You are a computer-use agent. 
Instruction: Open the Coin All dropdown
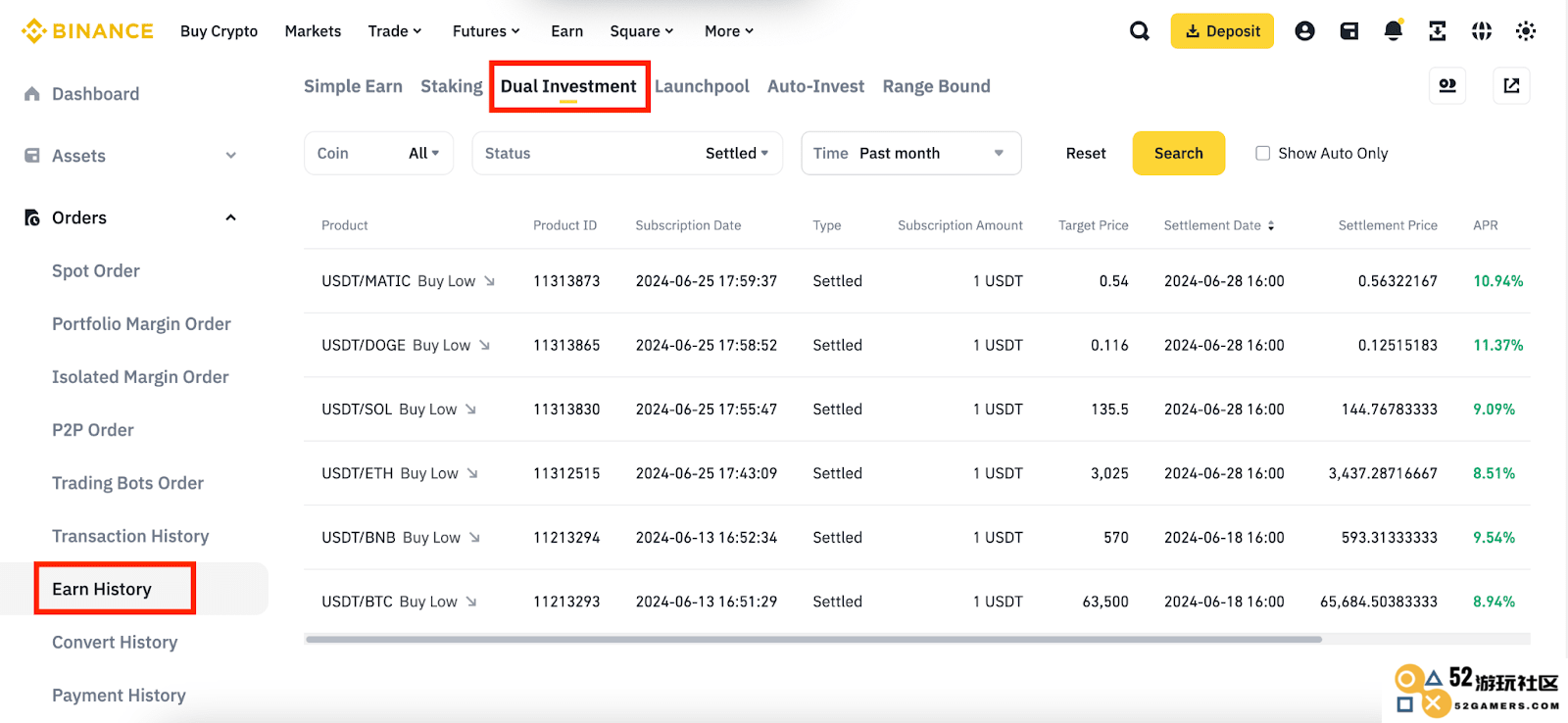[x=378, y=153]
